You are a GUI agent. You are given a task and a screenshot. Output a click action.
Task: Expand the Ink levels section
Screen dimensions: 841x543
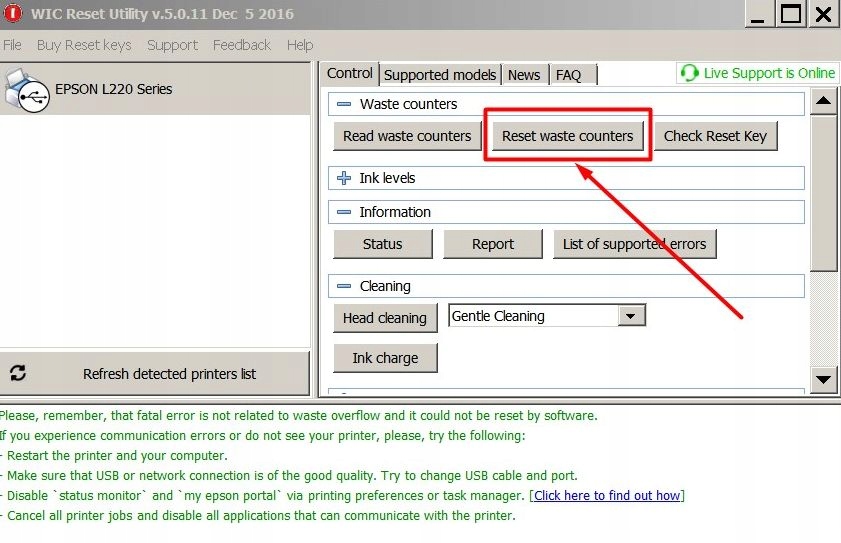tap(344, 178)
